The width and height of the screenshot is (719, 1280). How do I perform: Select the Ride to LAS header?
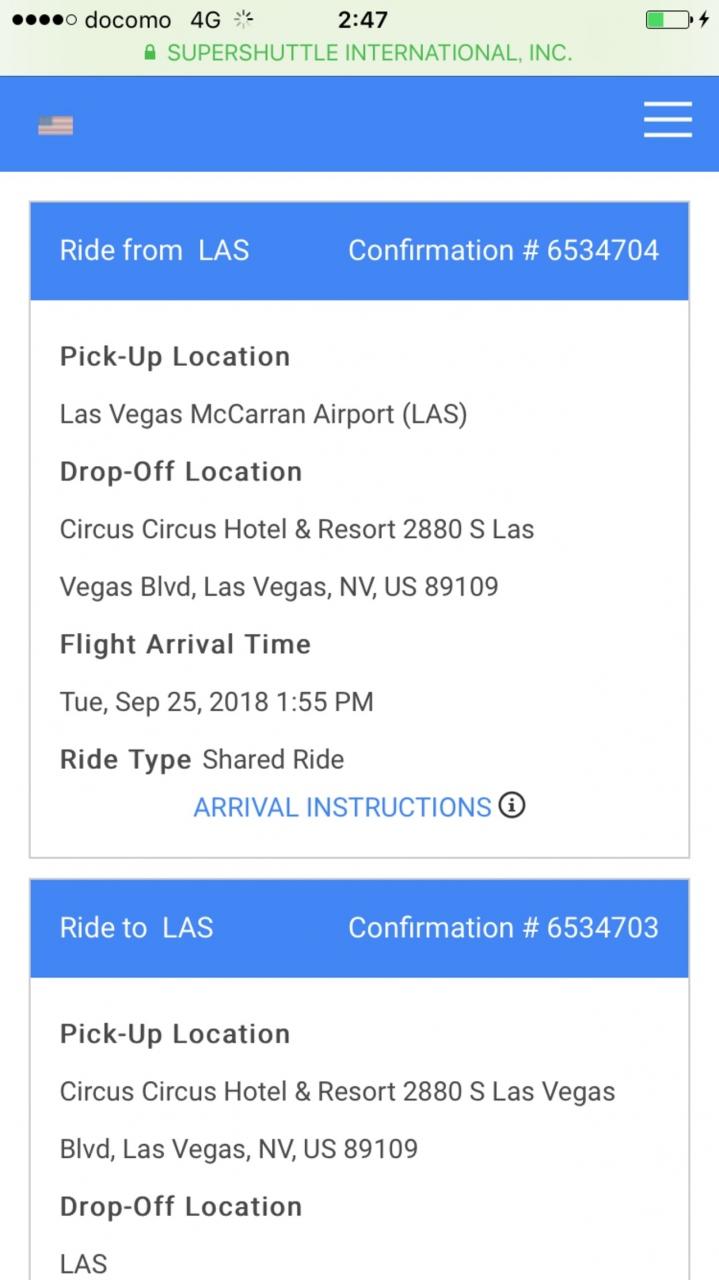pos(136,927)
